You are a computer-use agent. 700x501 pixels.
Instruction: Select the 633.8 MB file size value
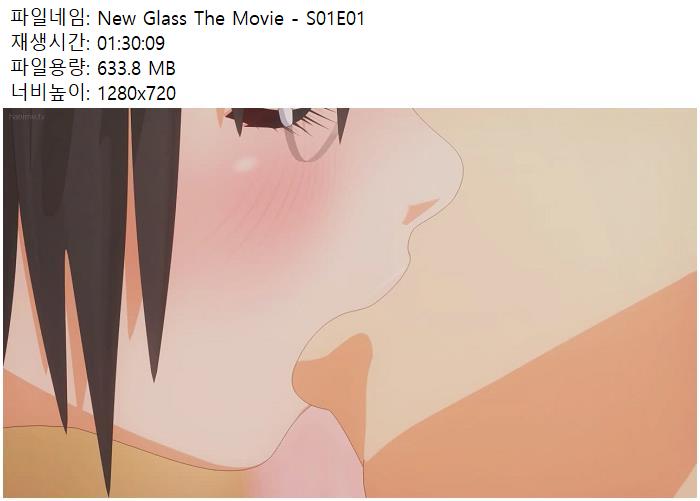click(136, 68)
